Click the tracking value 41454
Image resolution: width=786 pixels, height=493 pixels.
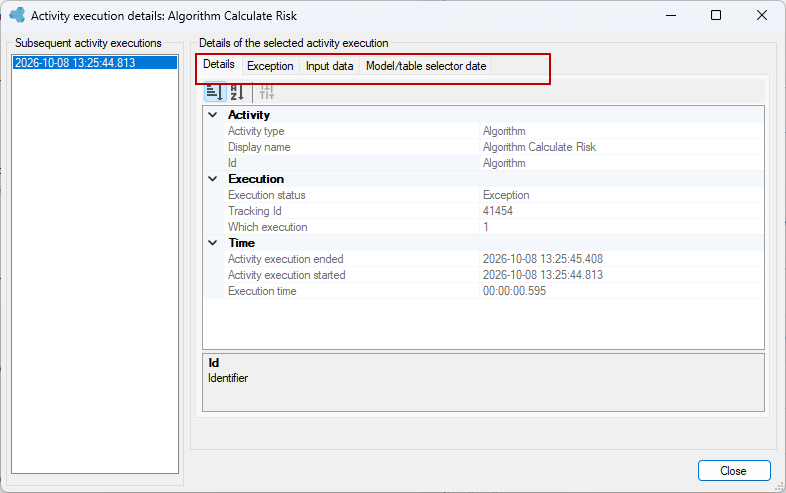[498, 211]
